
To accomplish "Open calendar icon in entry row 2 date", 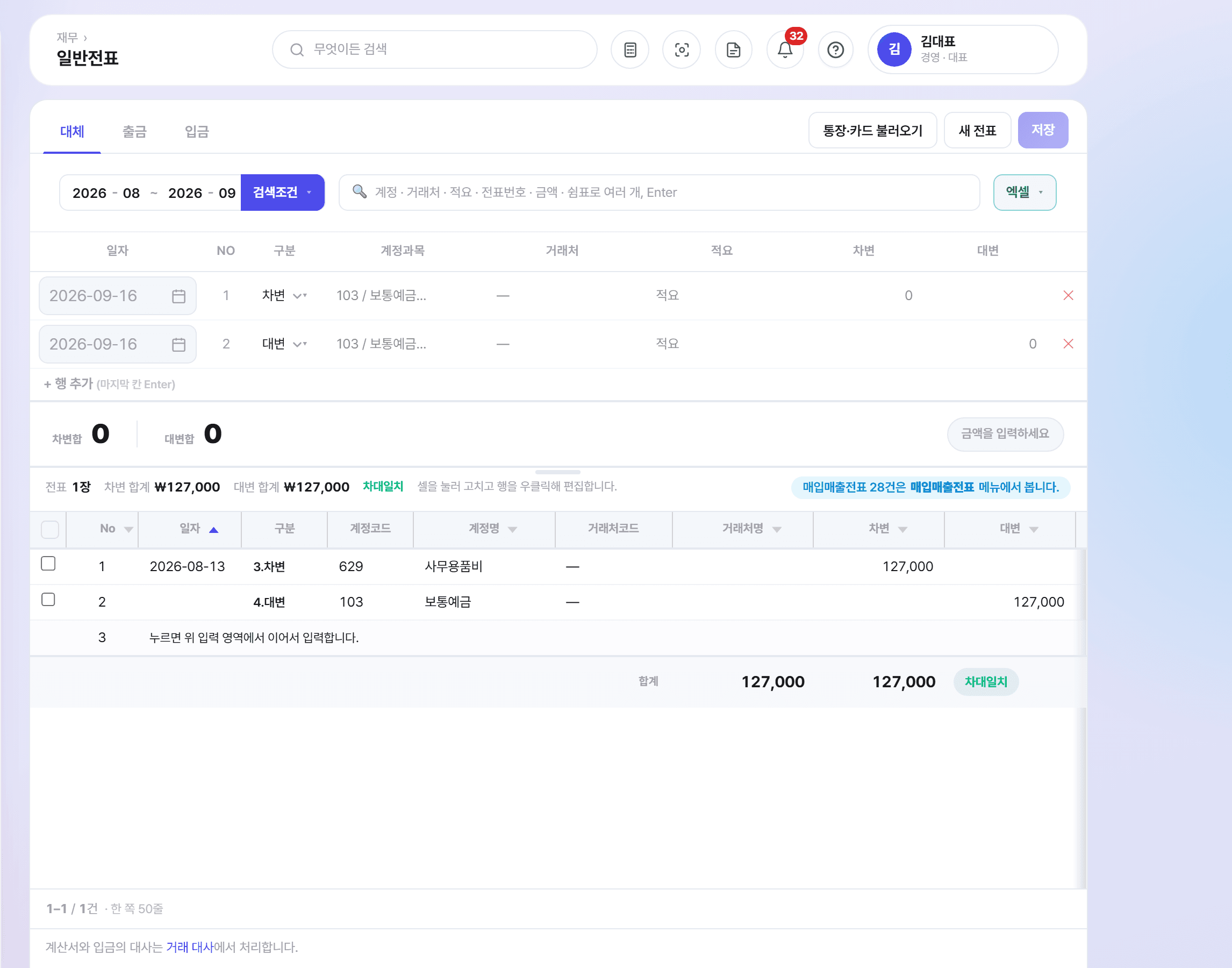I will click(x=178, y=344).
